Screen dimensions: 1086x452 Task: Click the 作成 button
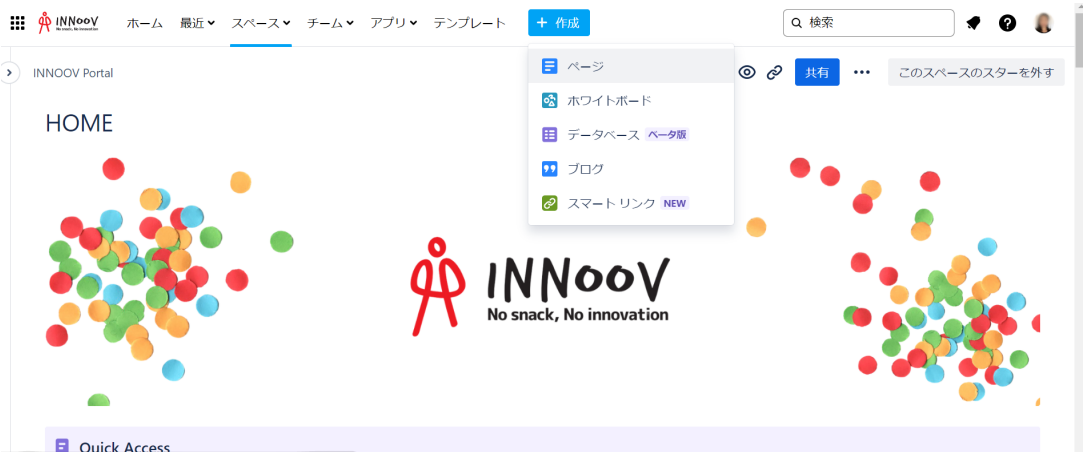559,23
